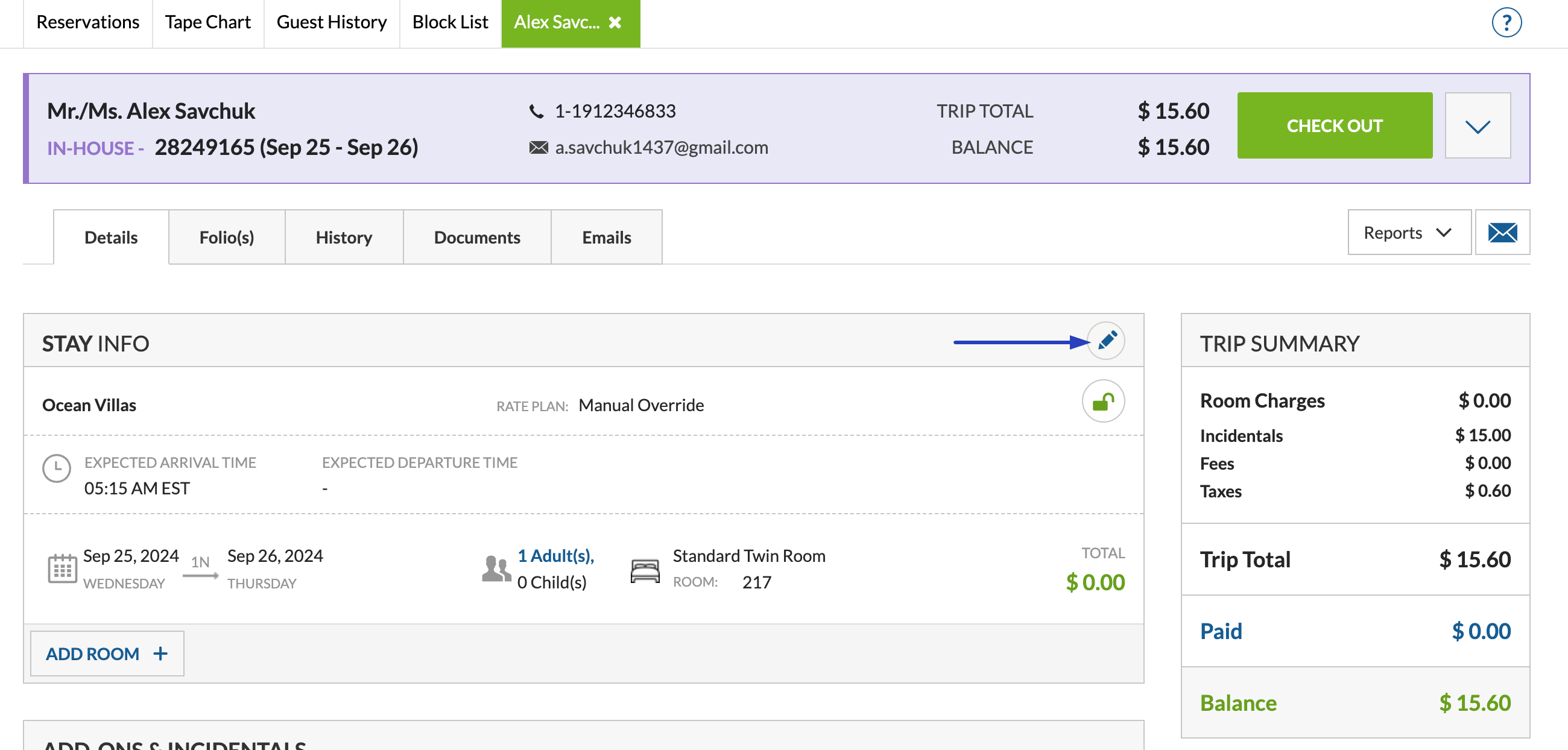1568x750 pixels.
Task: Click the blue envelope email button
Action: pyautogui.click(x=1502, y=232)
